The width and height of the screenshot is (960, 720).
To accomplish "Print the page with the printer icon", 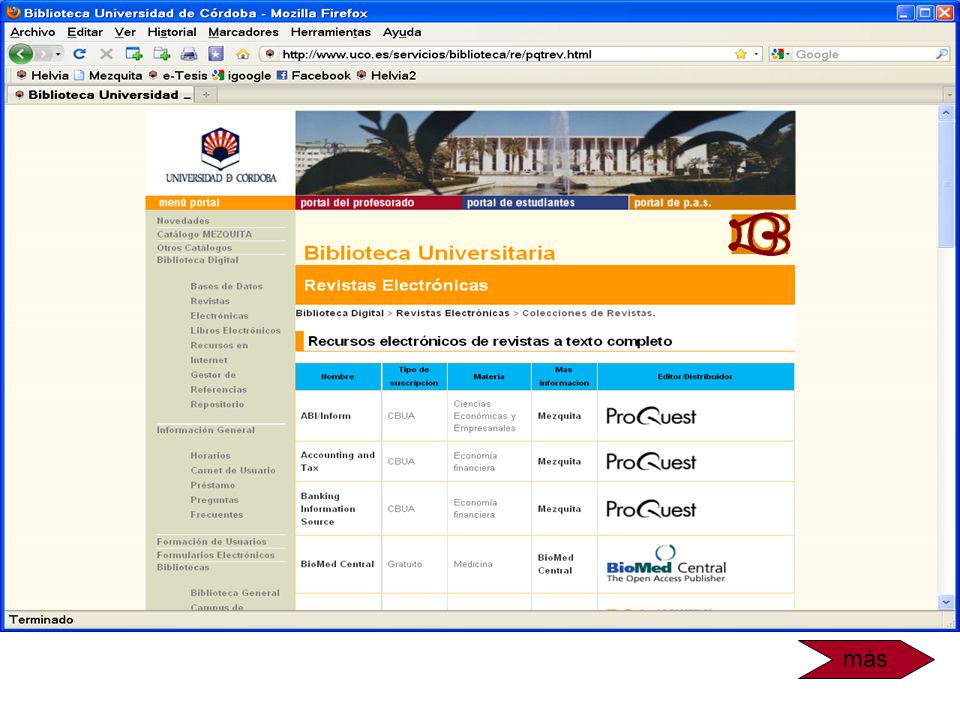I will point(189,54).
